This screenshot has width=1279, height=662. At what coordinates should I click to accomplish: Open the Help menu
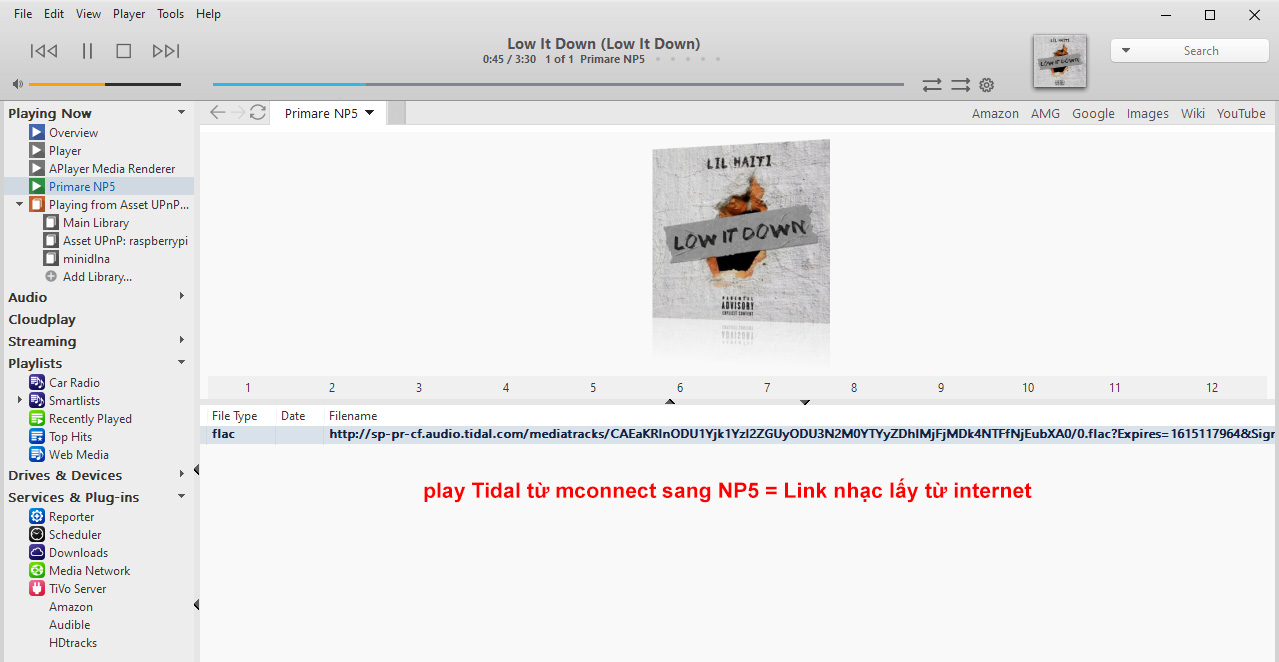click(x=208, y=14)
